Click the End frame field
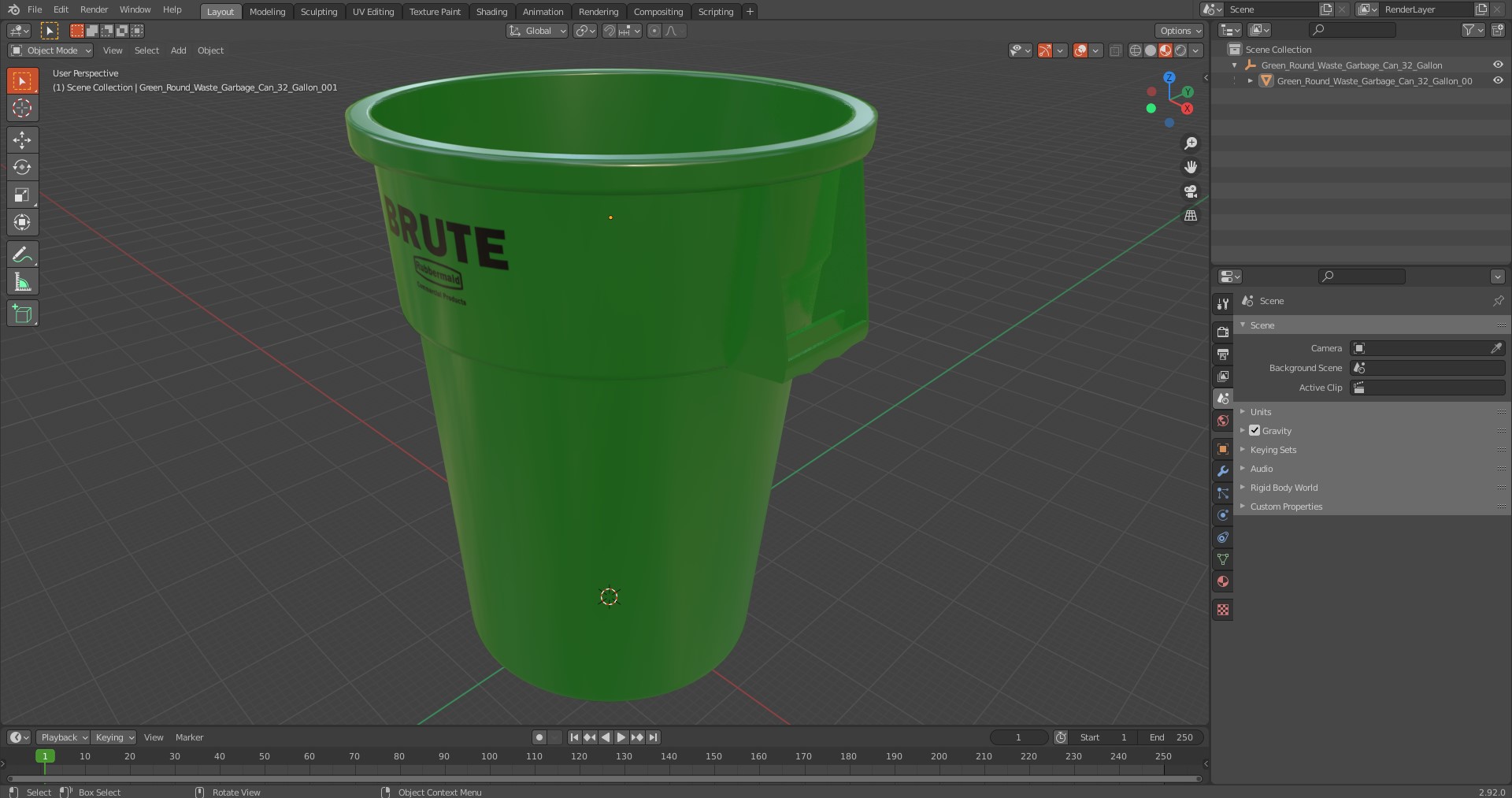 (x=1171, y=737)
